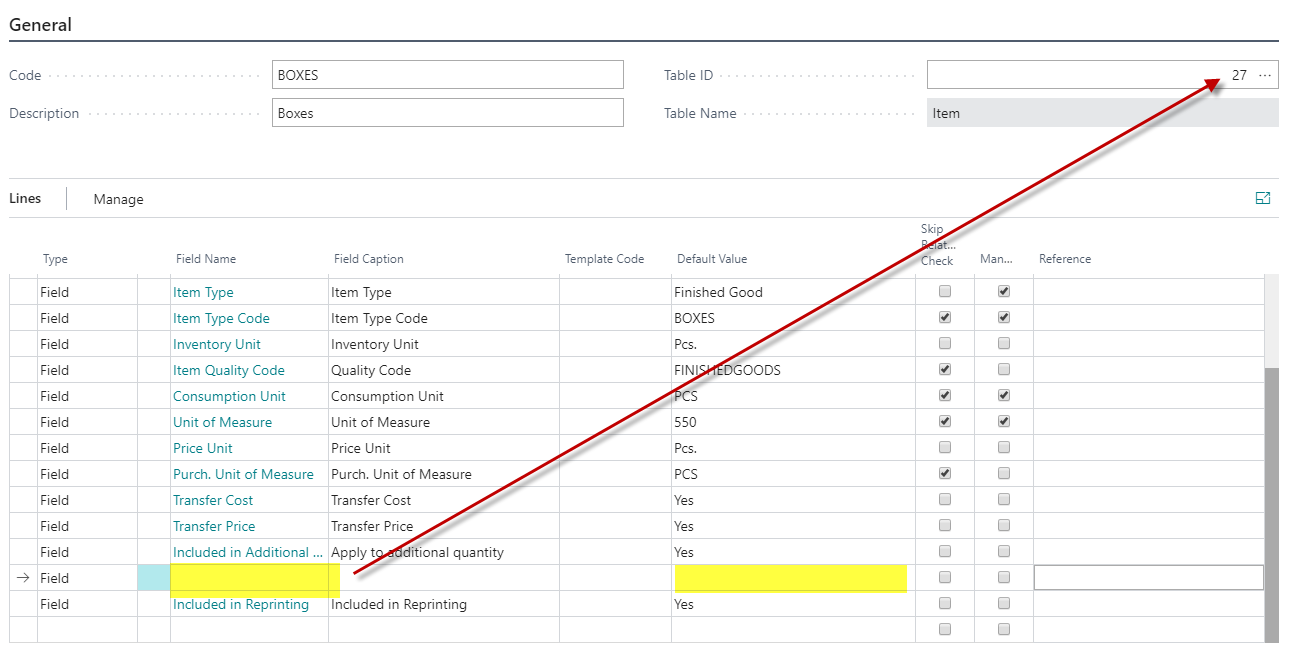Edit the Description field containing Boxes
The image size is (1289, 651).
pos(448,113)
